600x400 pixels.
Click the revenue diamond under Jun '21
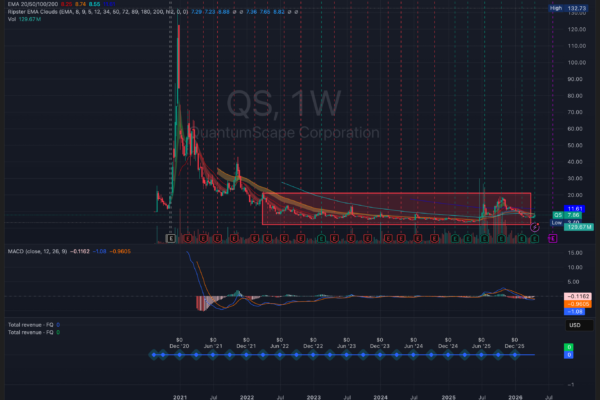click(x=213, y=355)
